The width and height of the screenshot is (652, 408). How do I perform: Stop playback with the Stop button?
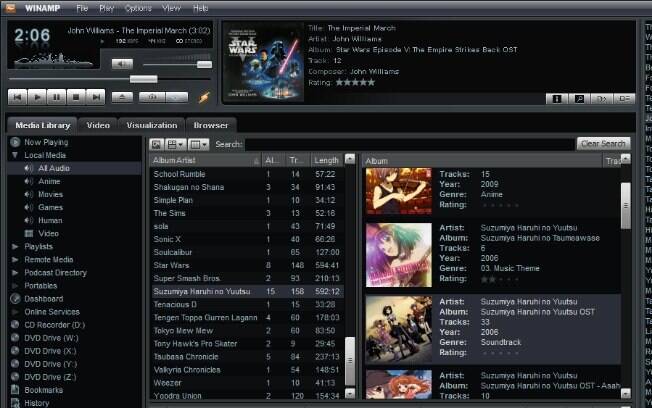point(76,97)
